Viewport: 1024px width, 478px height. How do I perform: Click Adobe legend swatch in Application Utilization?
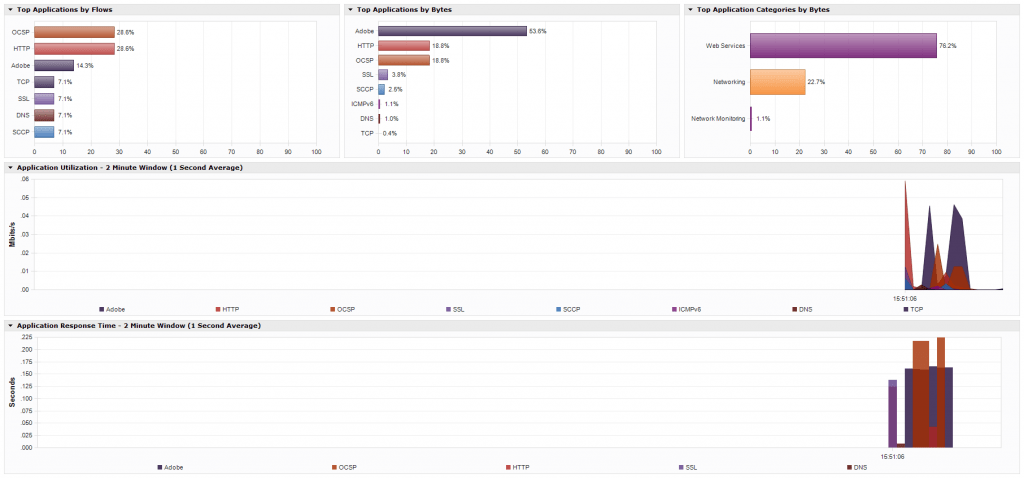[x=102, y=309]
